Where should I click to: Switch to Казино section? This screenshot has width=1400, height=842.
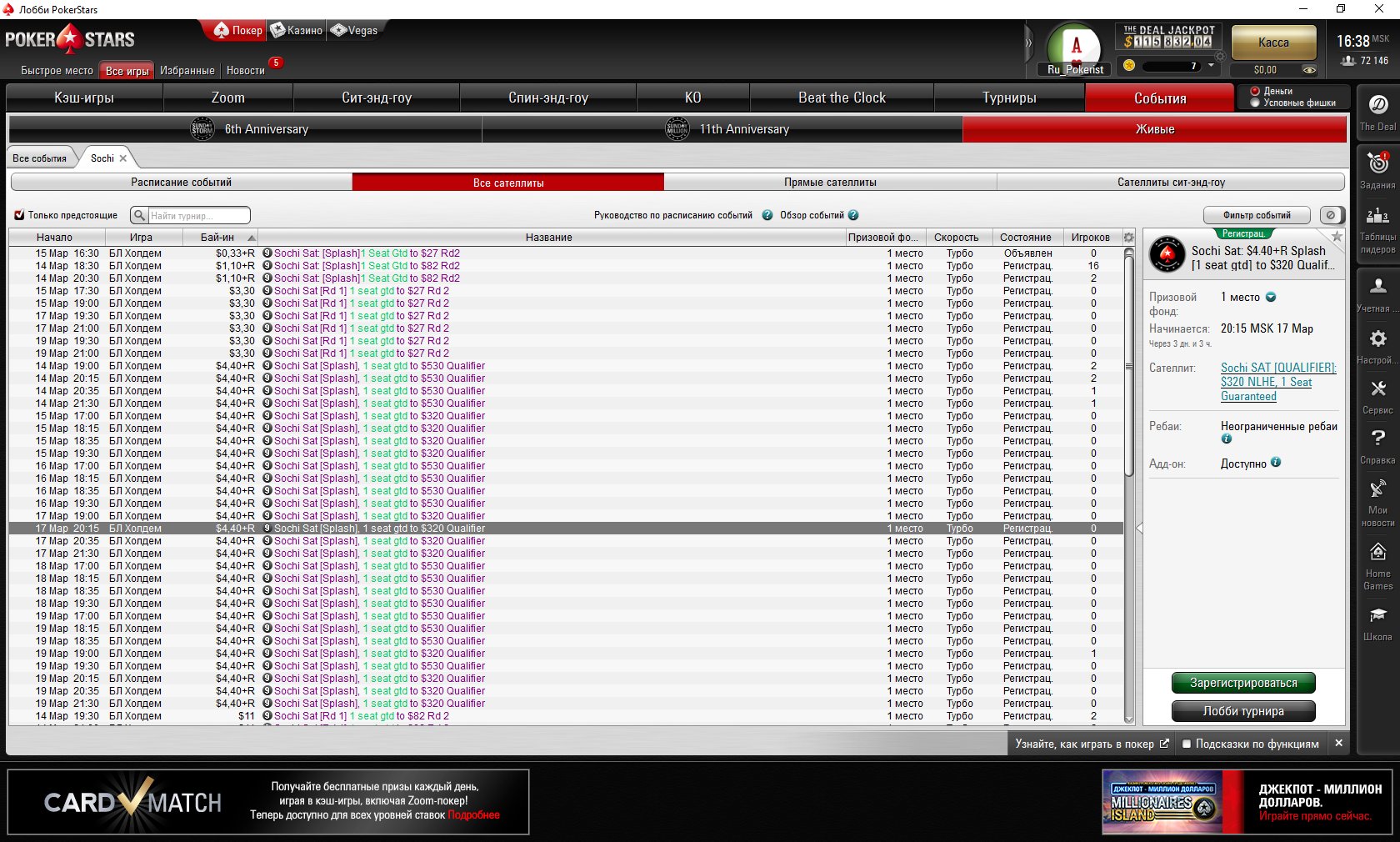pyautogui.click(x=297, y=30)
